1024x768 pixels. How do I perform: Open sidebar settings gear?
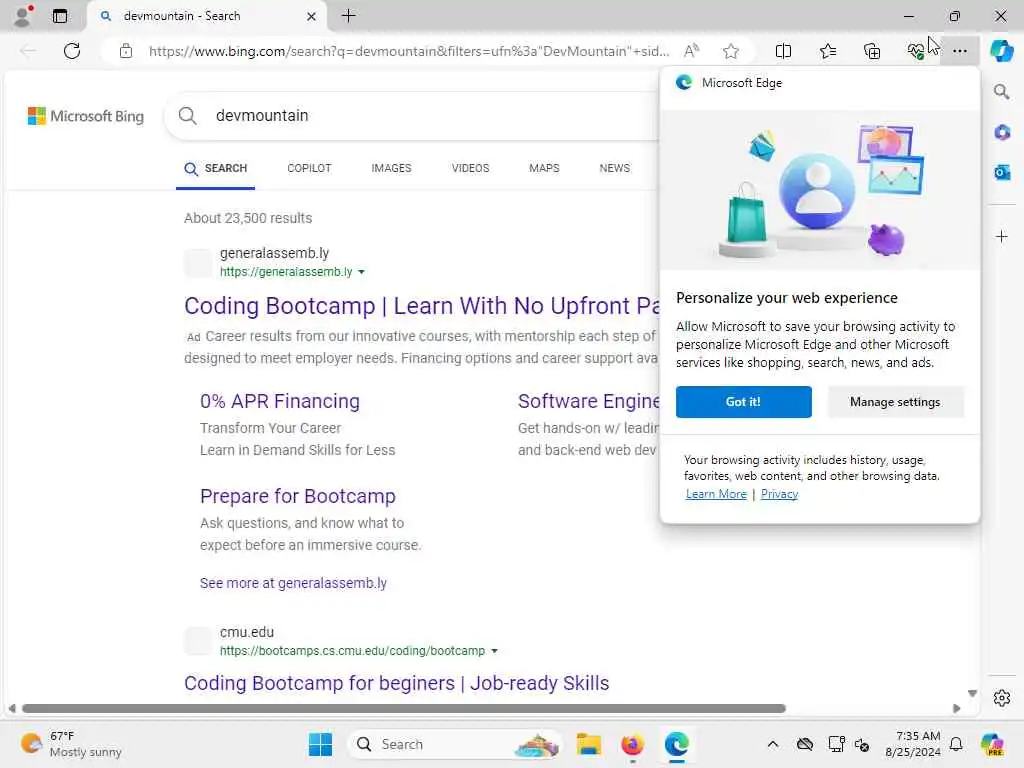(1002, 698)
